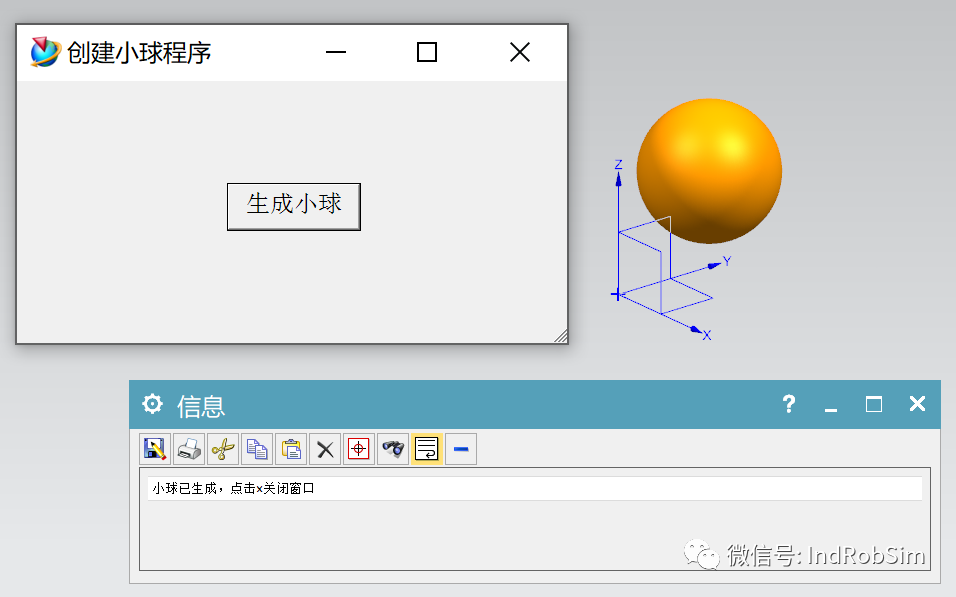Erase contents with the X toolbar icon
The image size is (956, 597).
coord(324,449)
